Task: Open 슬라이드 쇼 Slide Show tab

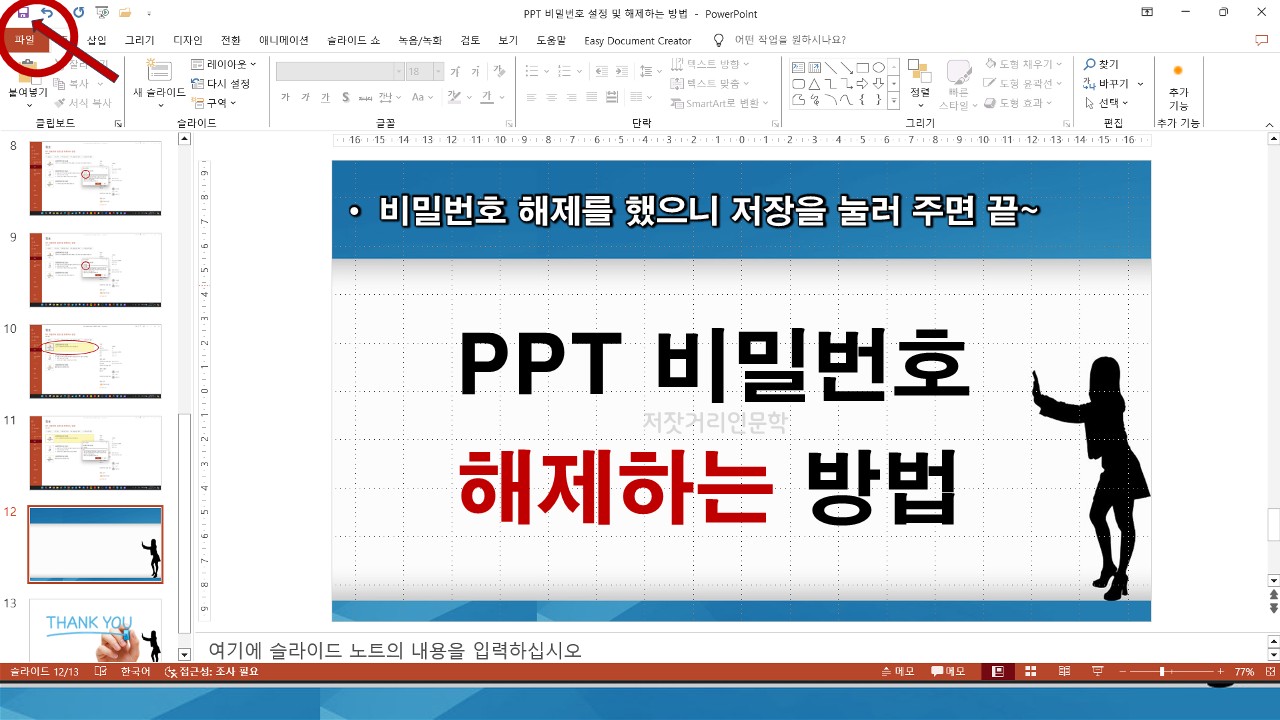Action: tap(353, 40)
